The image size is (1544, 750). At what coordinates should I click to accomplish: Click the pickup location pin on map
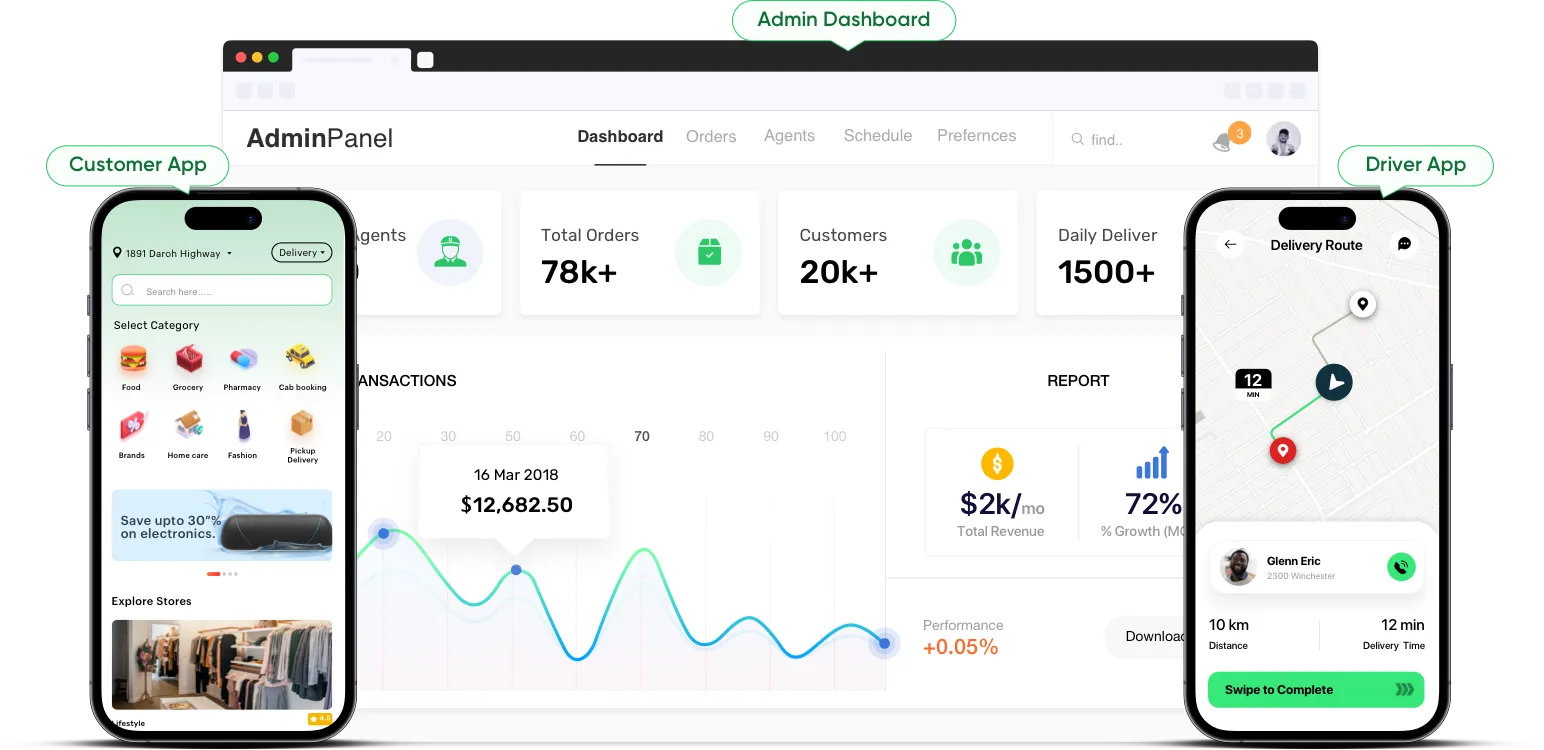coord(1361,304)
